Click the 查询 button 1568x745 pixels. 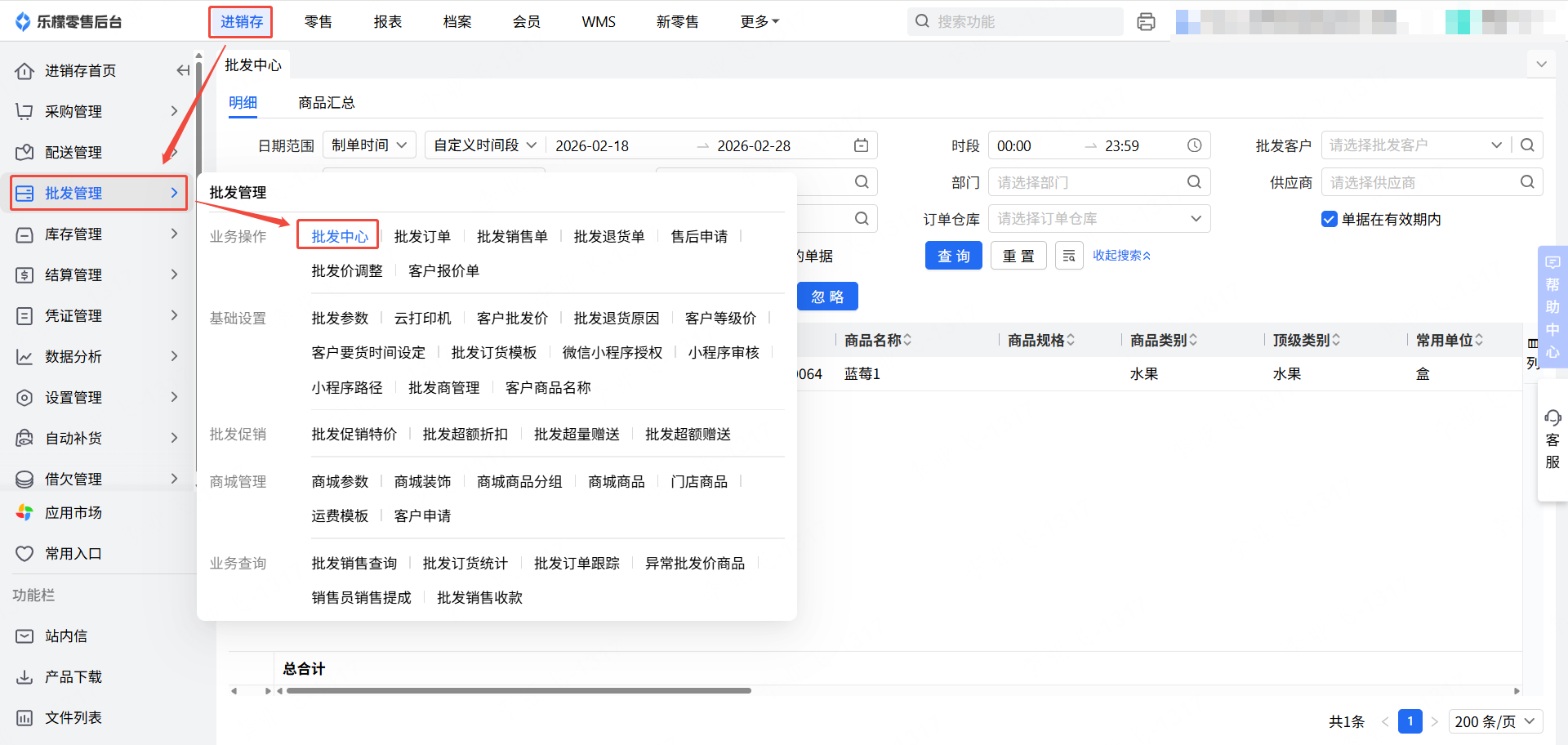click(x=953, y=256)
